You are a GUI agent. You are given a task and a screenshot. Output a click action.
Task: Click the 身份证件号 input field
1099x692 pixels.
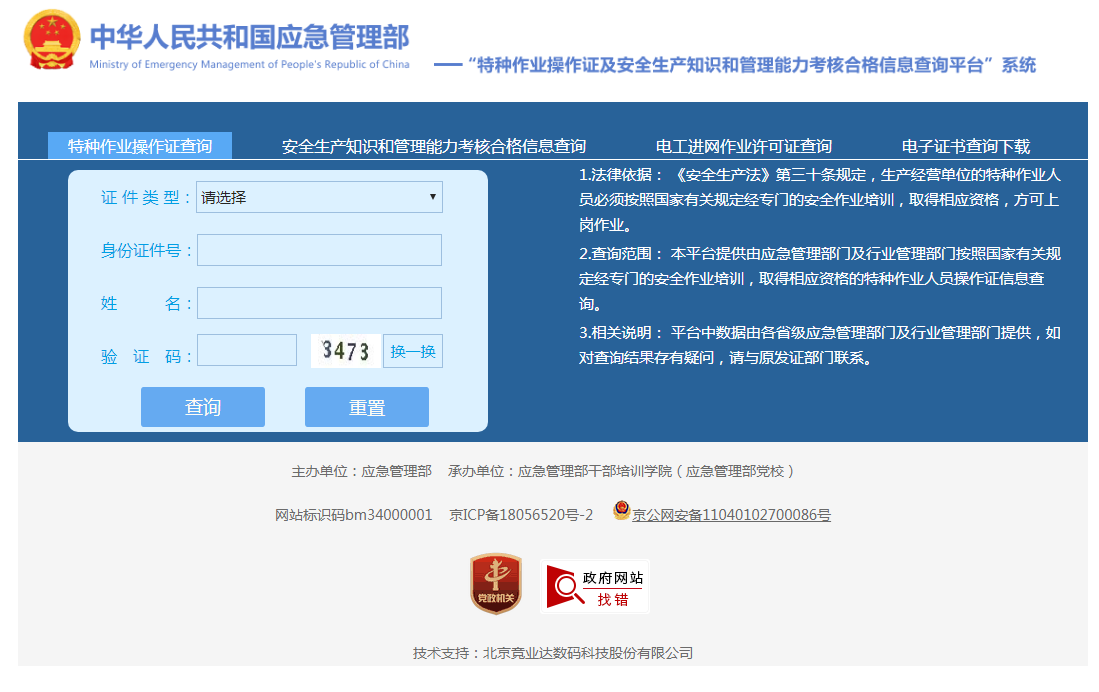pos(320,250)
